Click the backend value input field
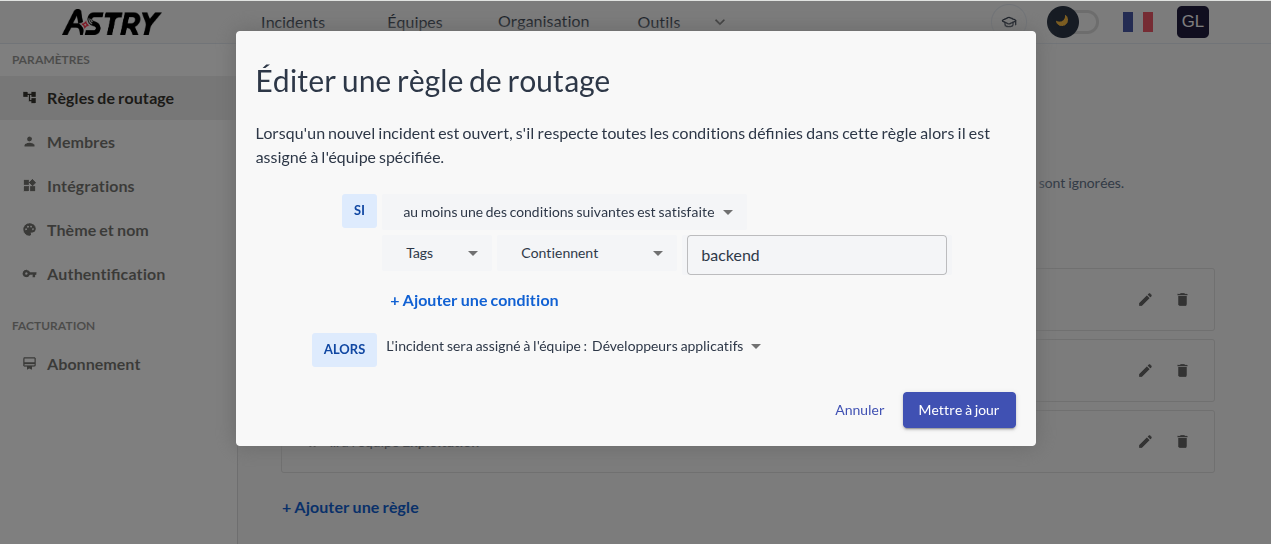 816,255
